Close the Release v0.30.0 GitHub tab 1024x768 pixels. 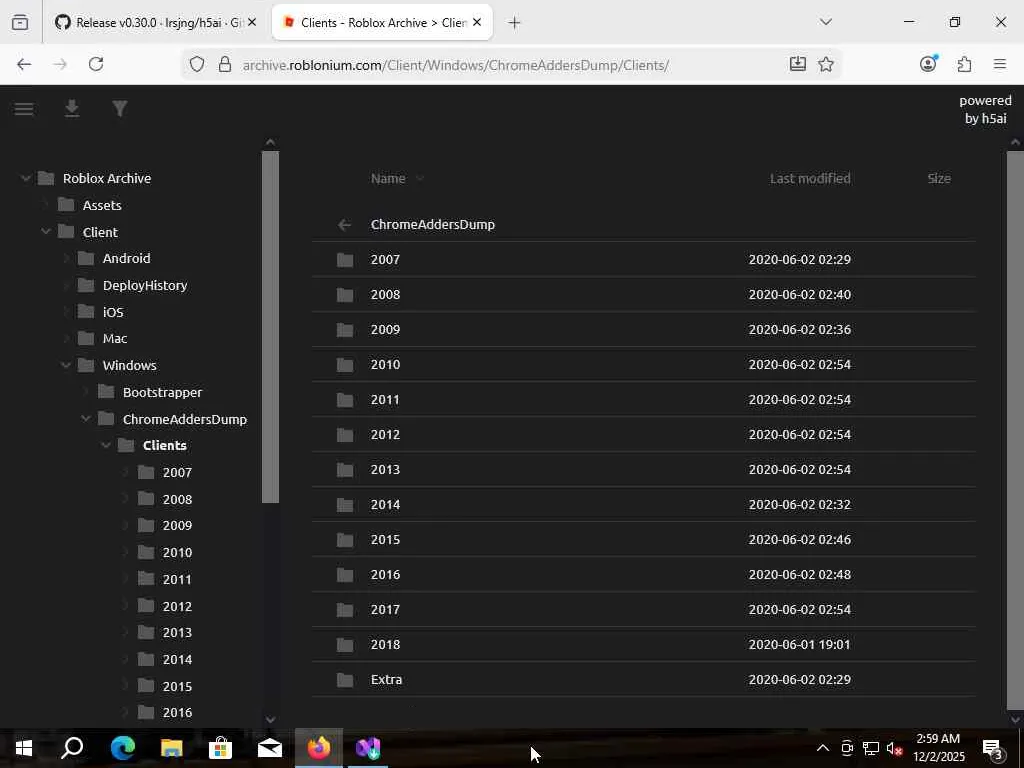pyautogui.click(x=252, y=23)
